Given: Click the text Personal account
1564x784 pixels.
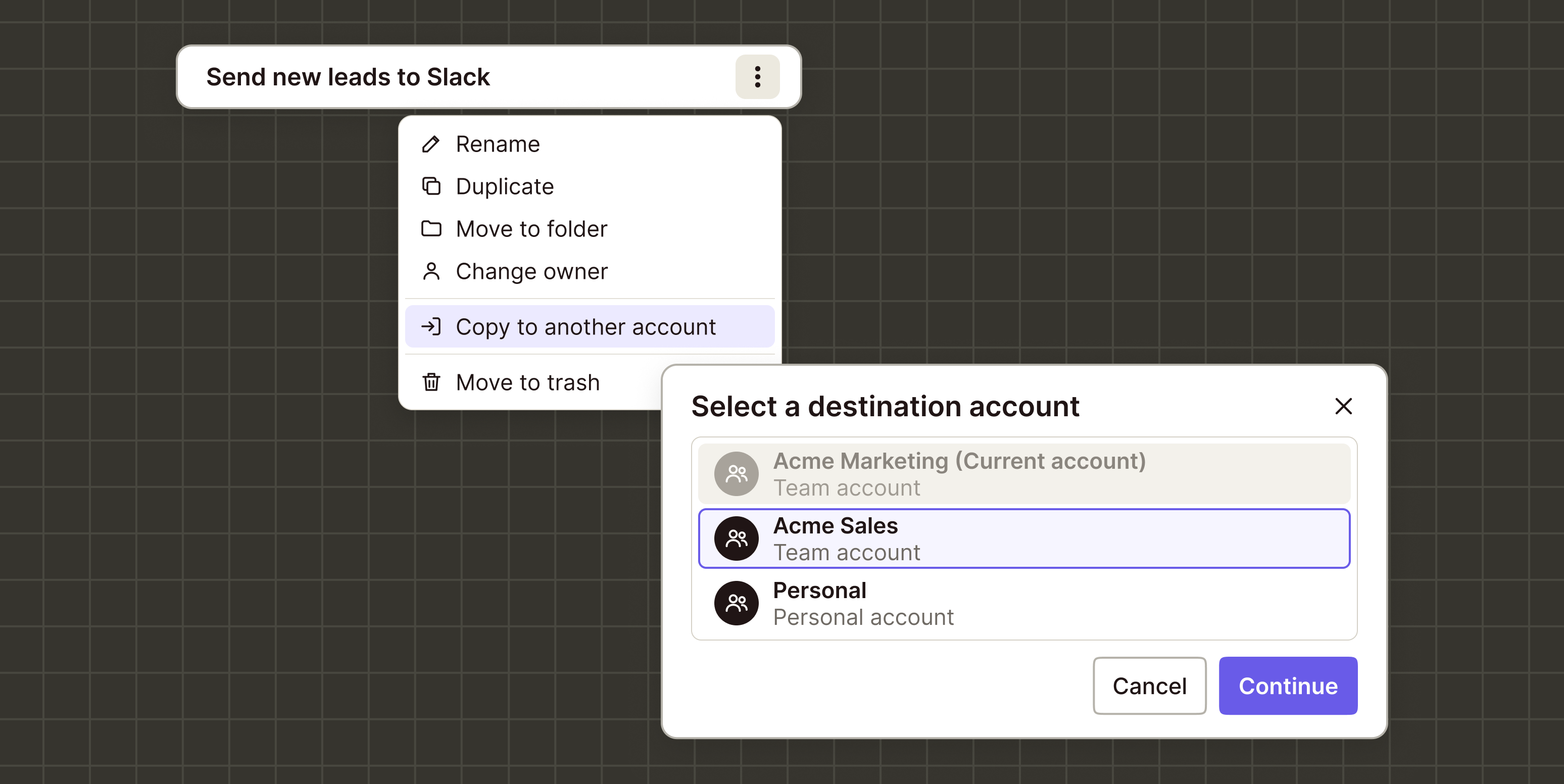Looking at the screenshot, I should [x=863, y=617].
